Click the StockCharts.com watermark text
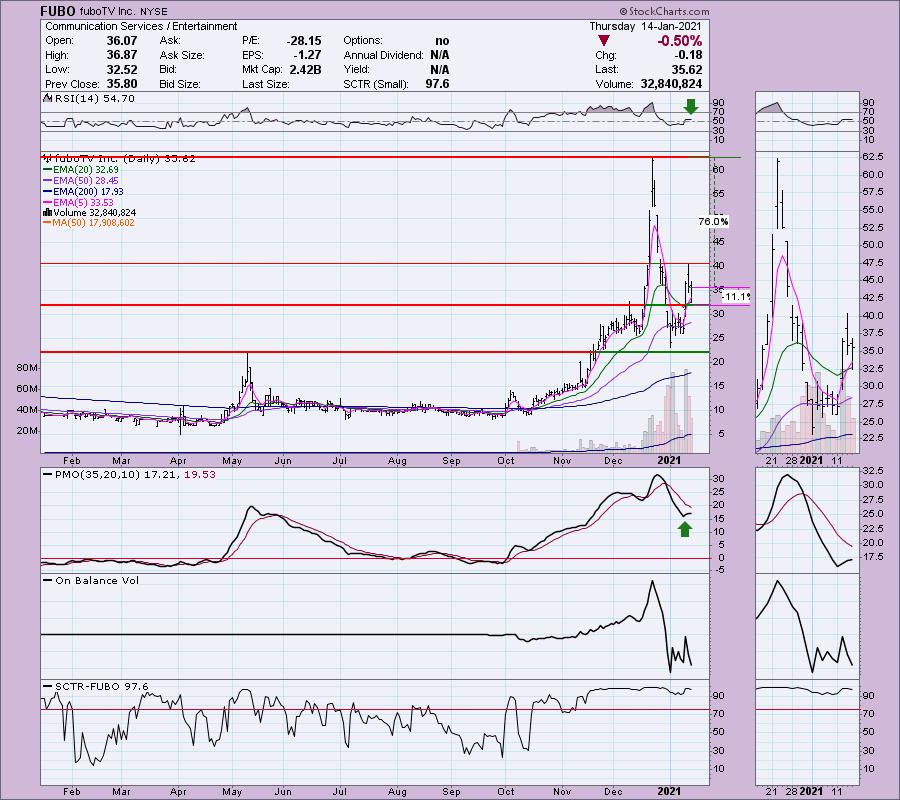 tap(664, 11)
